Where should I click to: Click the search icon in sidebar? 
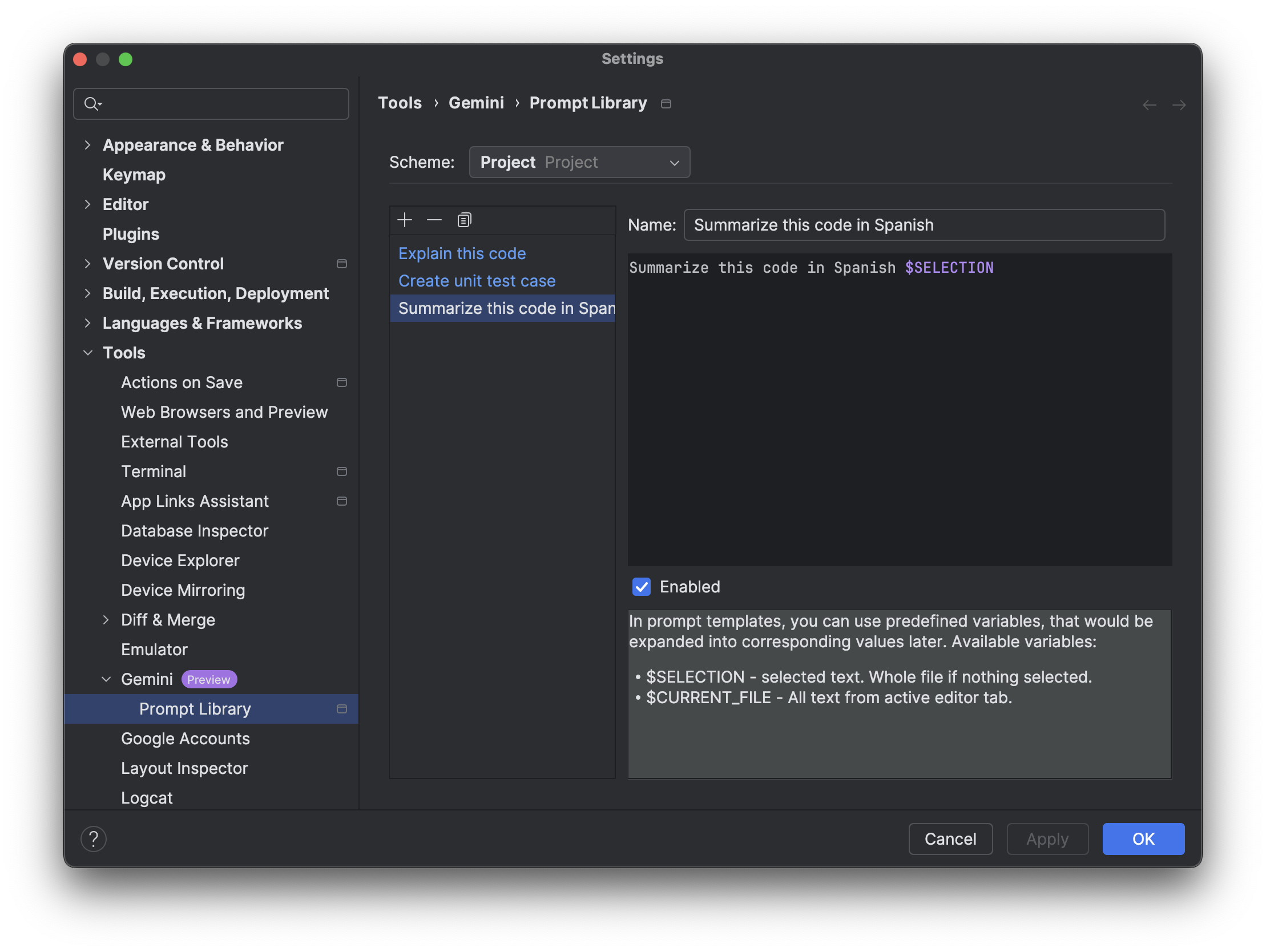pos(92,103)
